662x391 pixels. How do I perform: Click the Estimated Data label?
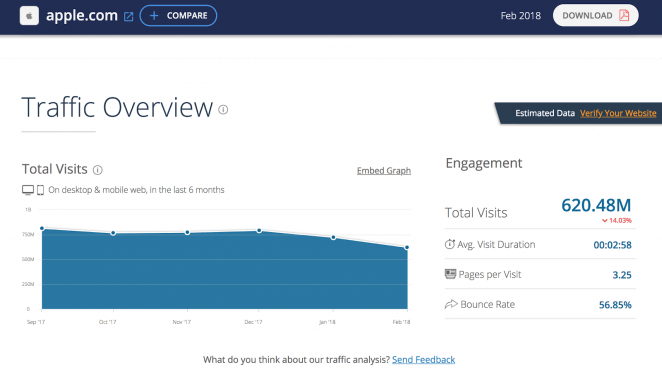[x=545, y=113]
